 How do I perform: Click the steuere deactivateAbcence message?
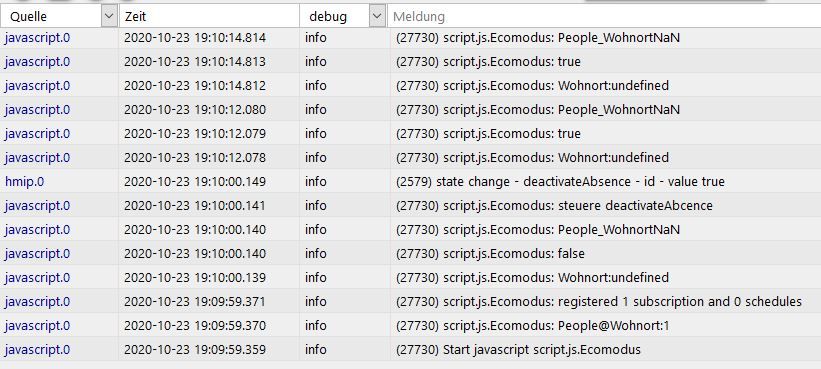(554, 206)
